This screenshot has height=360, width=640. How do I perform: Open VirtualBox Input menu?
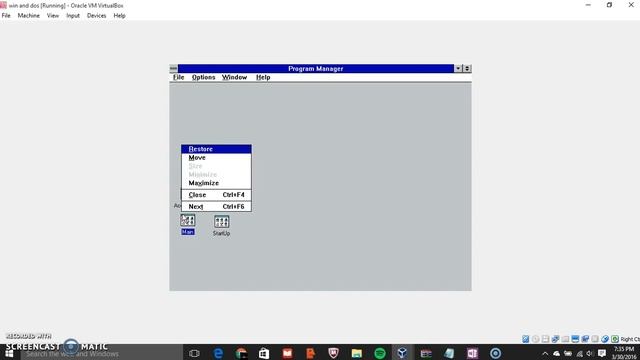[x=73, y=16]
